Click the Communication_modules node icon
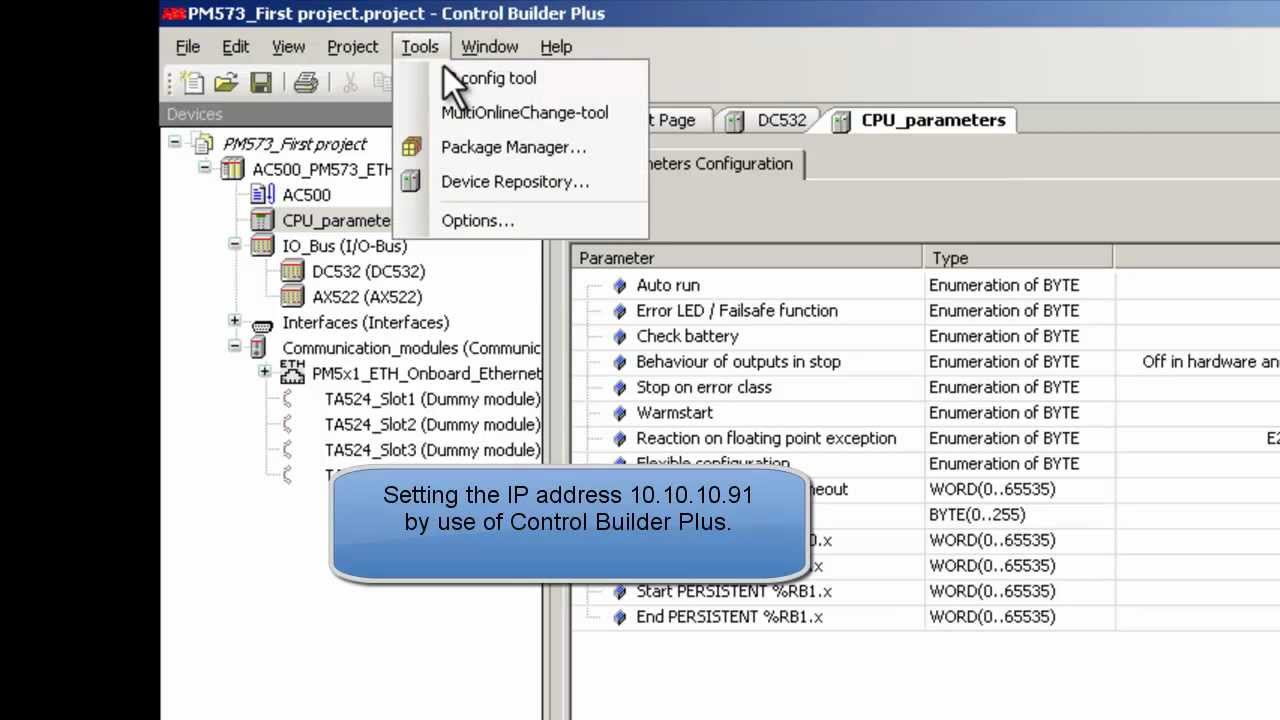 click(x=258, y=348)
